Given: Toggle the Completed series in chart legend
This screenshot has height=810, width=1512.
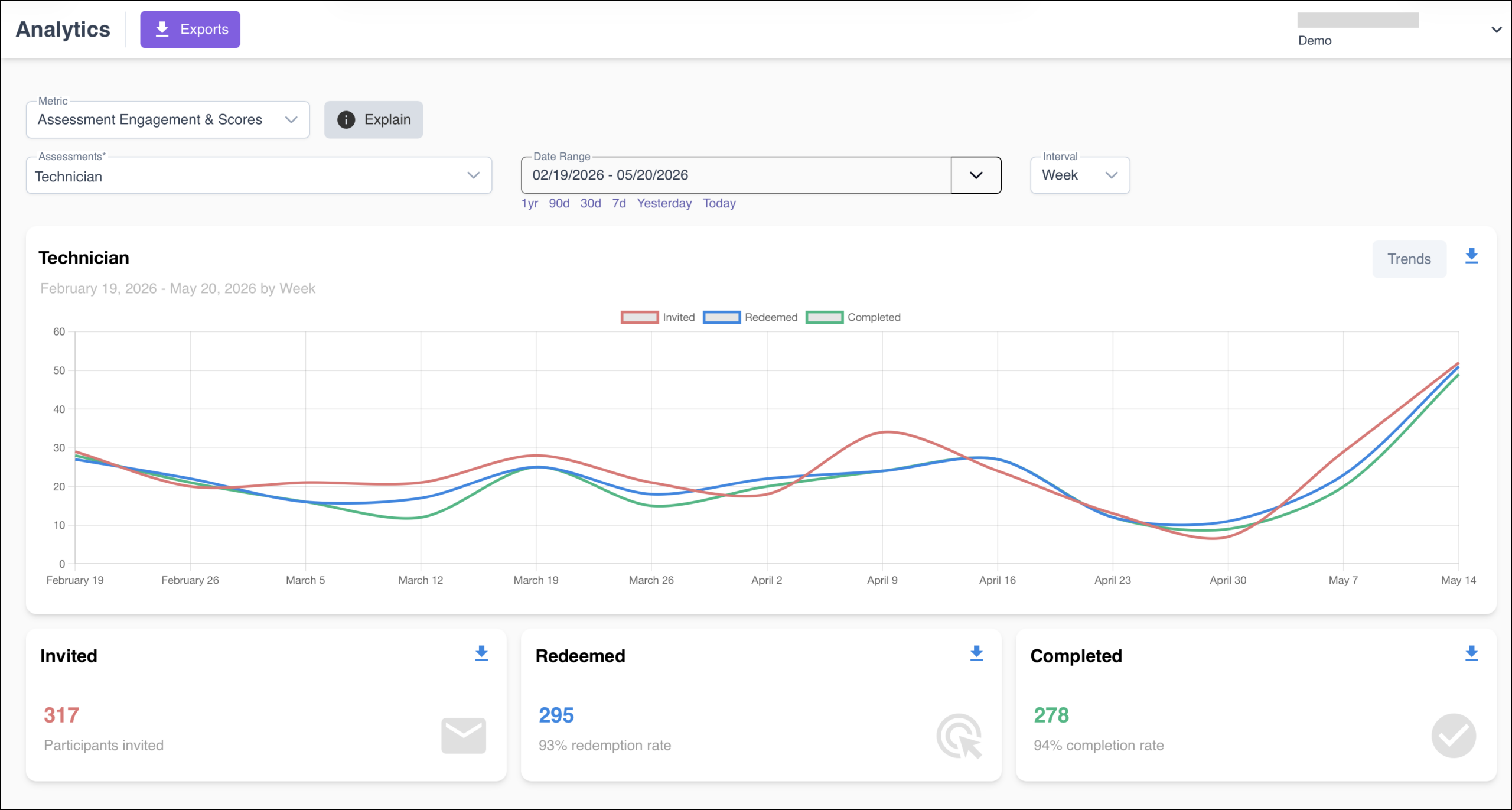Looking at the screenshot, I should click(x=853, y=317).
